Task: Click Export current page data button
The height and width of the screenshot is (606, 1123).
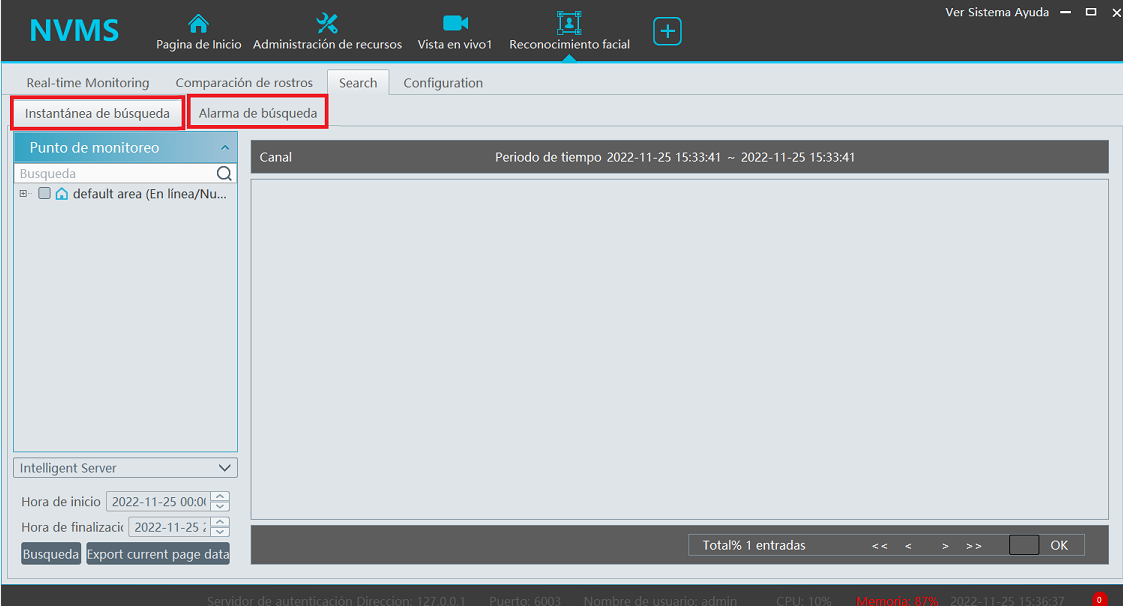Action: pos(158,554)
